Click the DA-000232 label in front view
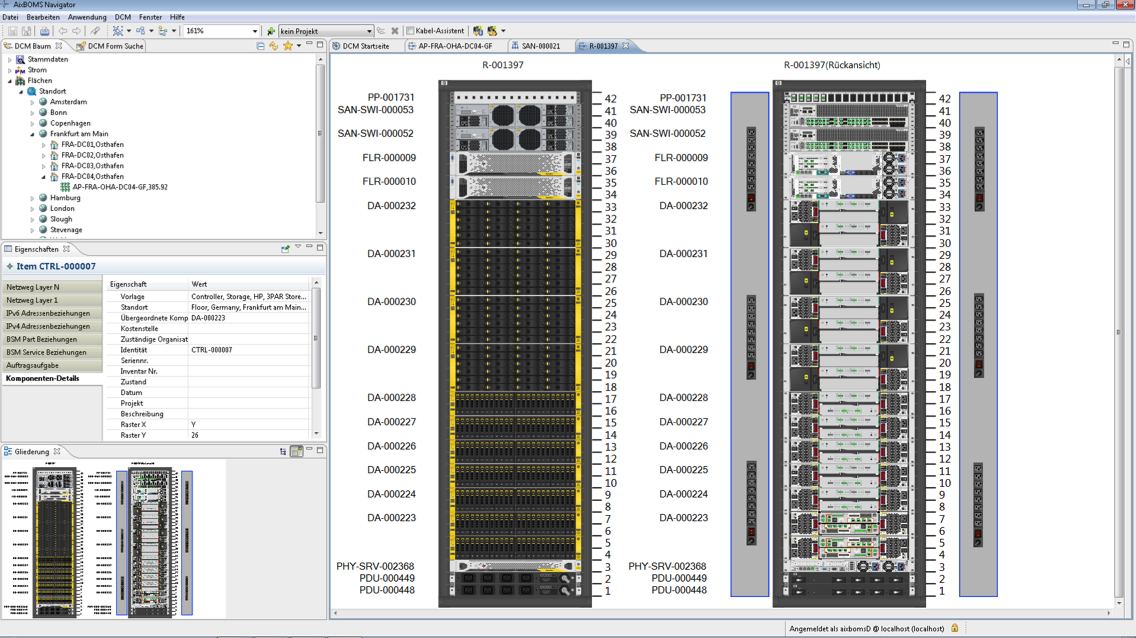 (391, 206)
